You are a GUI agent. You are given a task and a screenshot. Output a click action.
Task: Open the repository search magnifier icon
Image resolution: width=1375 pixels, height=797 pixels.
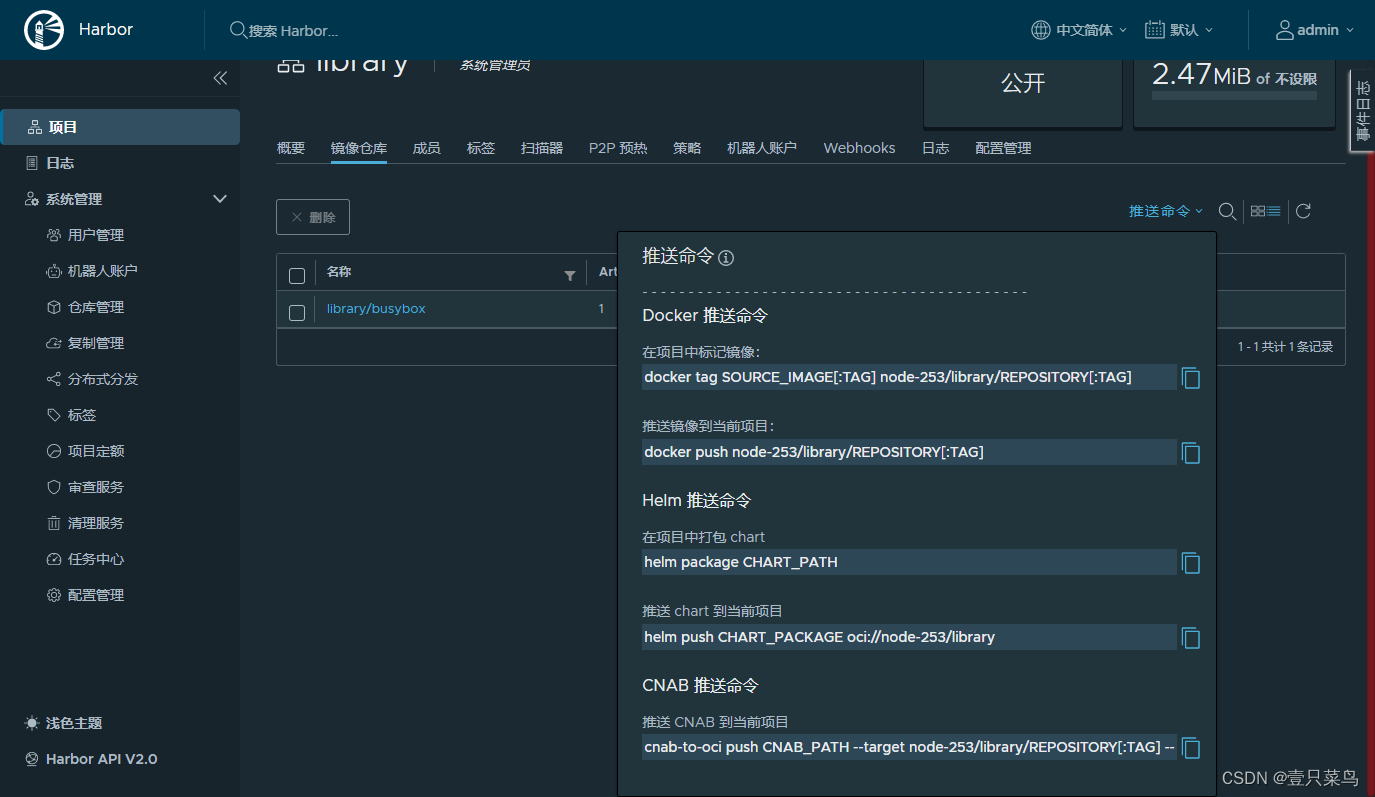pyautogui.click(x=1227, y=211)
